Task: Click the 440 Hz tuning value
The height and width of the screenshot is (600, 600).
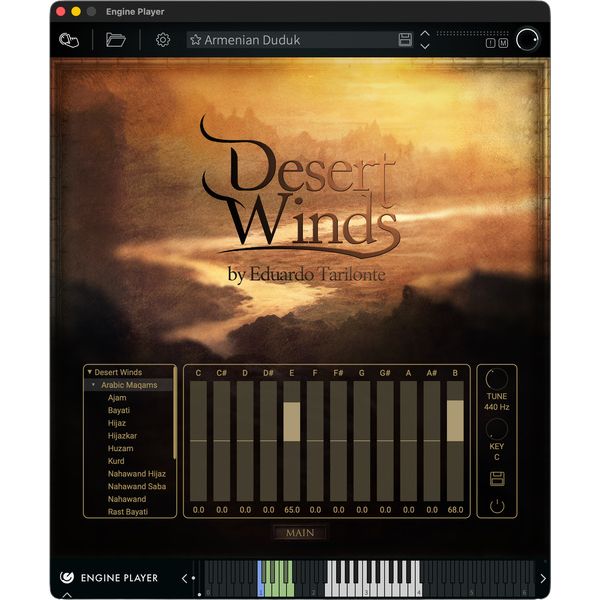Action: click(x=496, y=407)
